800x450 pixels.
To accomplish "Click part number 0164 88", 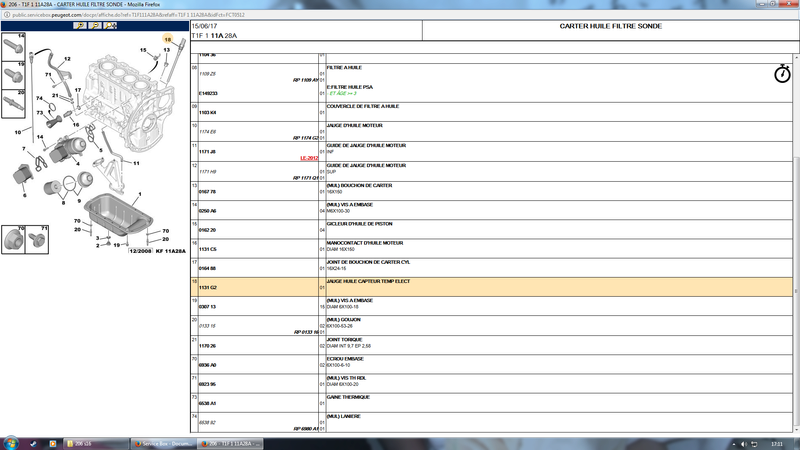I will (x=207, y=268).
